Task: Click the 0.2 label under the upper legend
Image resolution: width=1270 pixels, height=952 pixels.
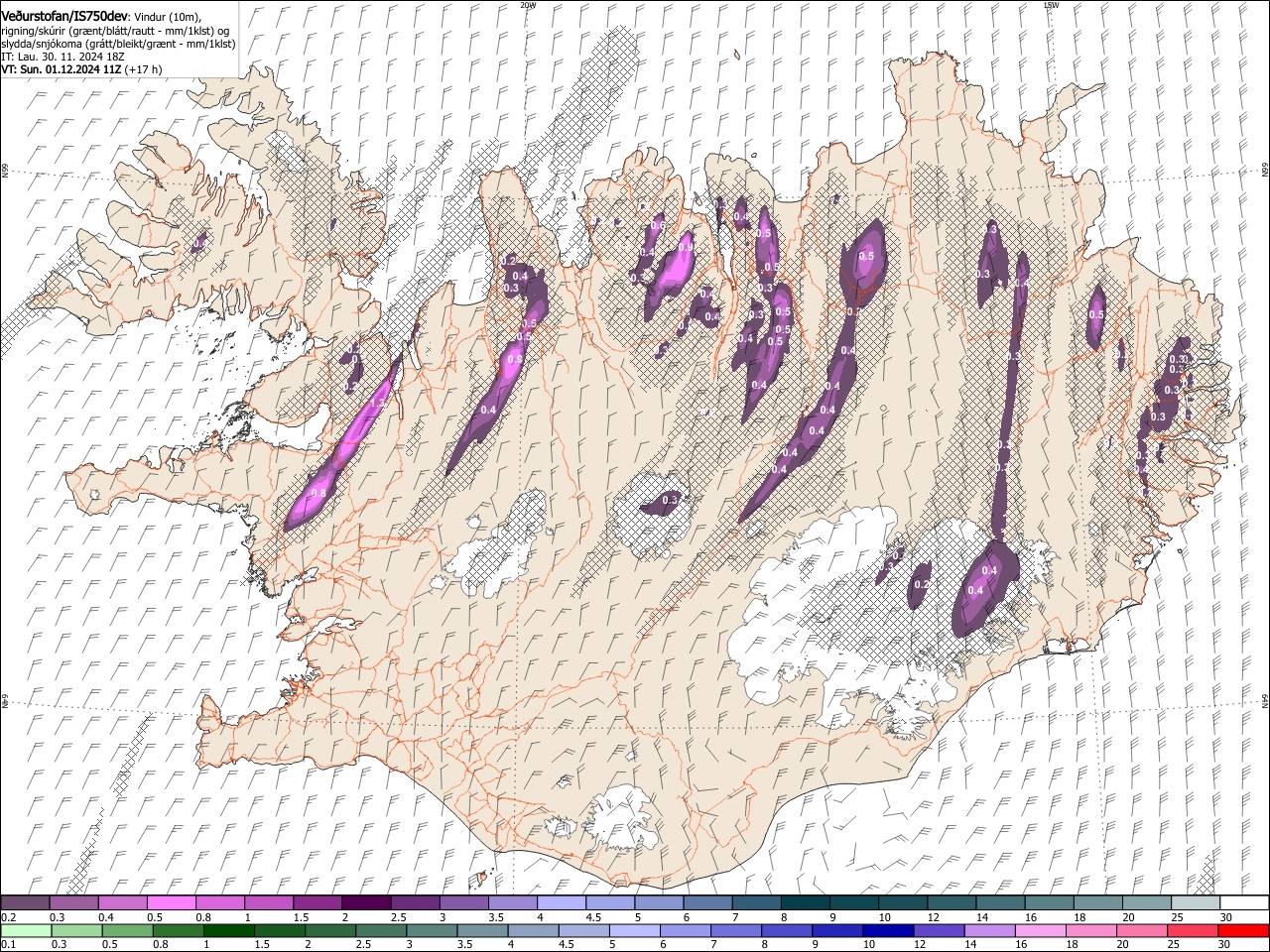Action: [7, 917]
